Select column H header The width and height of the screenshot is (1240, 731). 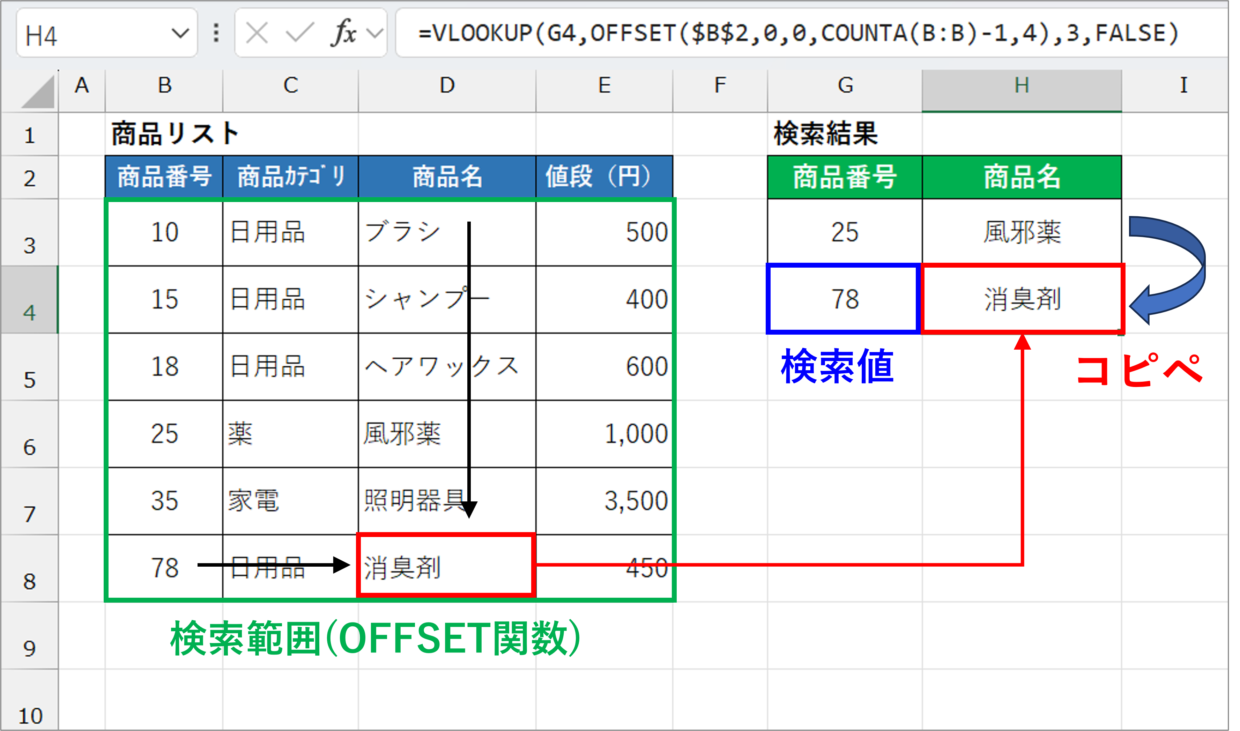[1021, 86]
